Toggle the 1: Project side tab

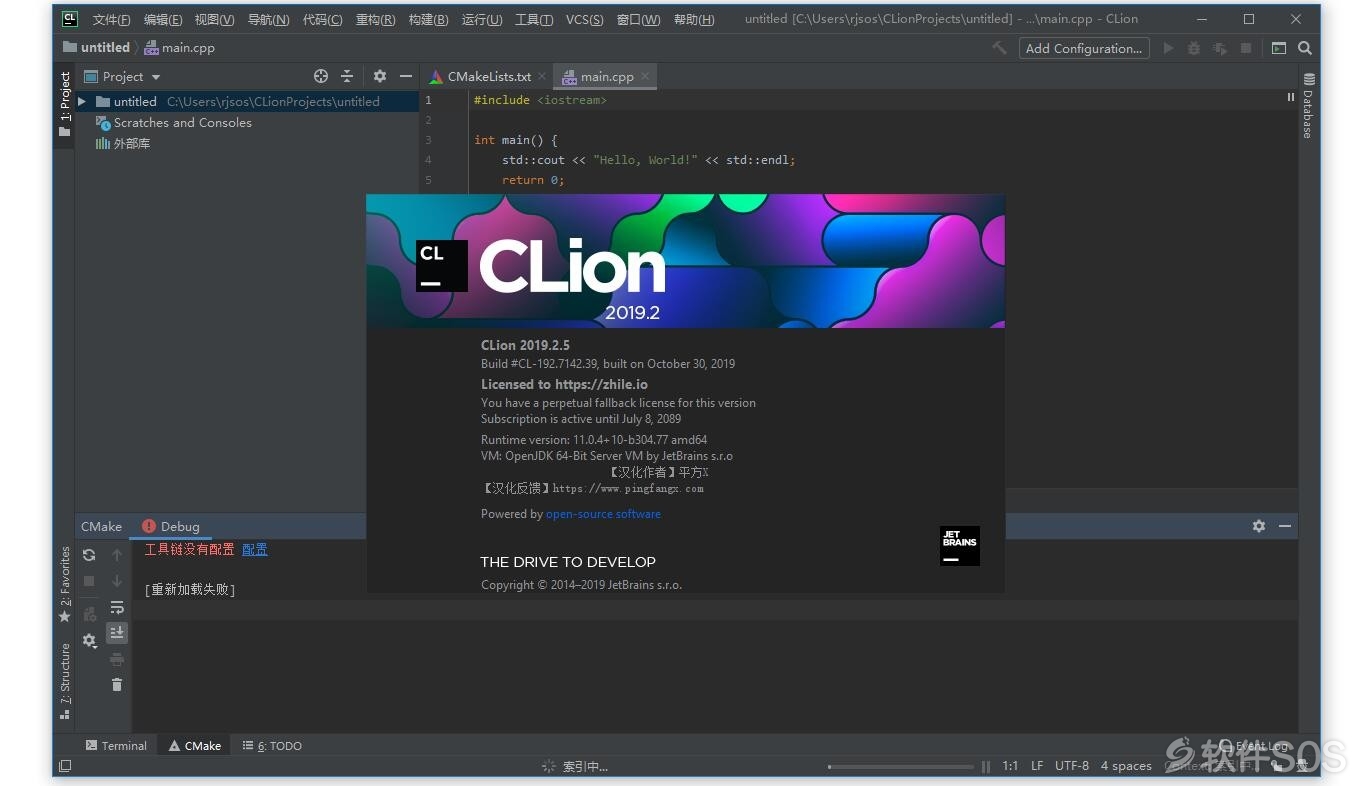65,105
